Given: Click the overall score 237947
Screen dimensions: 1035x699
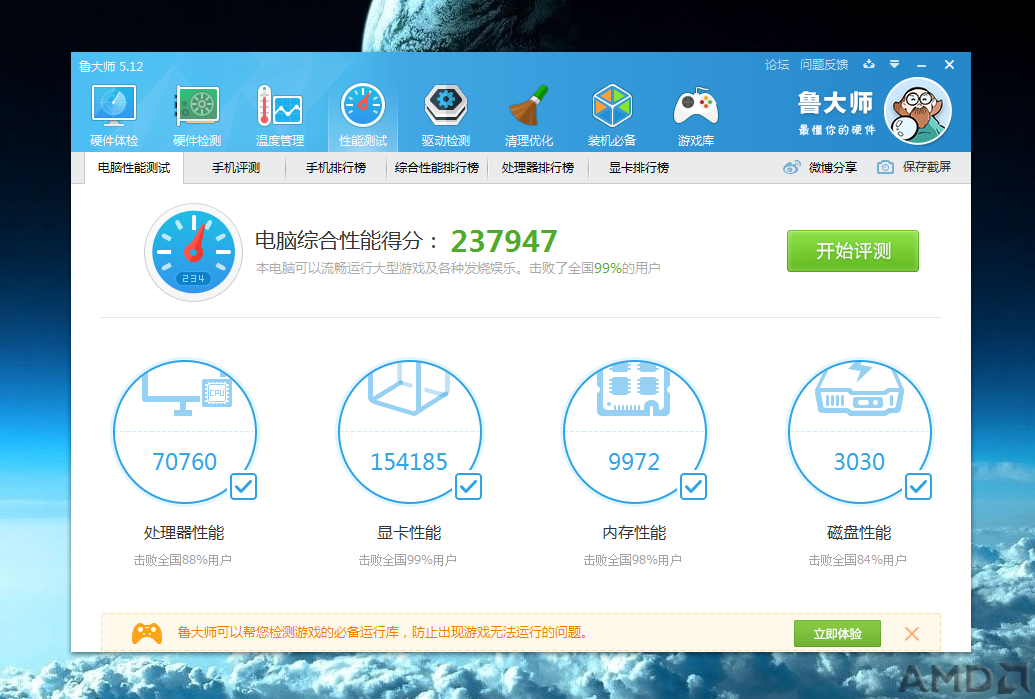Looking at the screenshot, I should pyautogui.click(x=504, y=241).
